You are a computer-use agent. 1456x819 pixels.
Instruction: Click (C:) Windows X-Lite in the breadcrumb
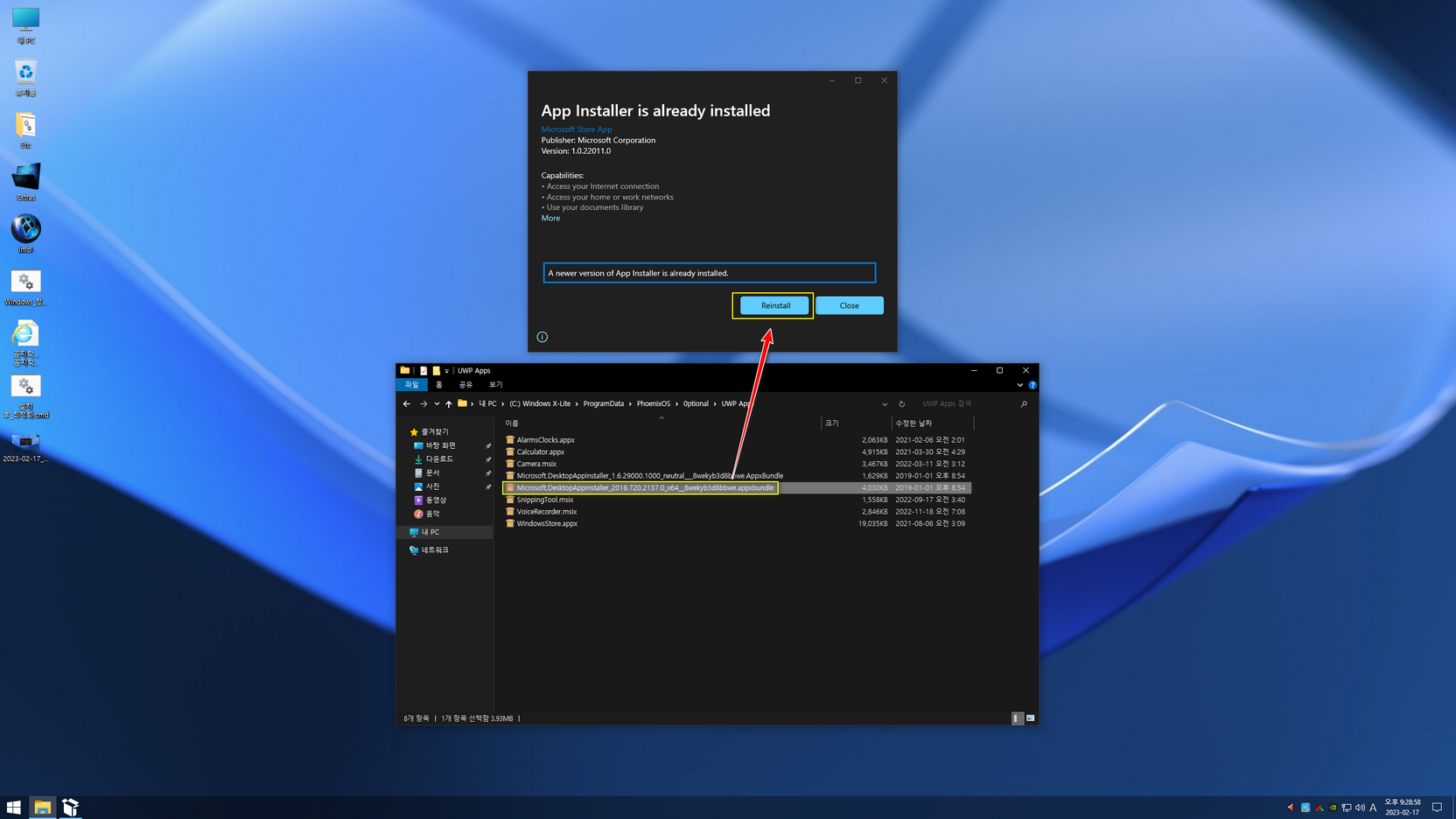pos(540,404)
